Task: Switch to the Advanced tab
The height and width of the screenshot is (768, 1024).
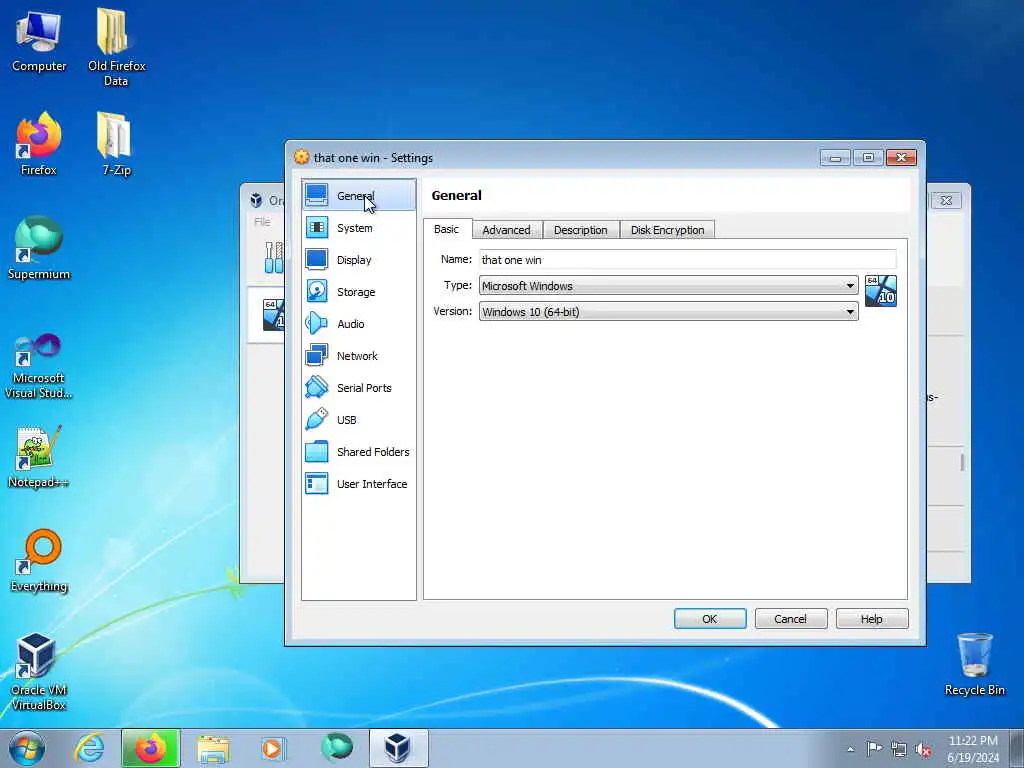Action: 506,230
